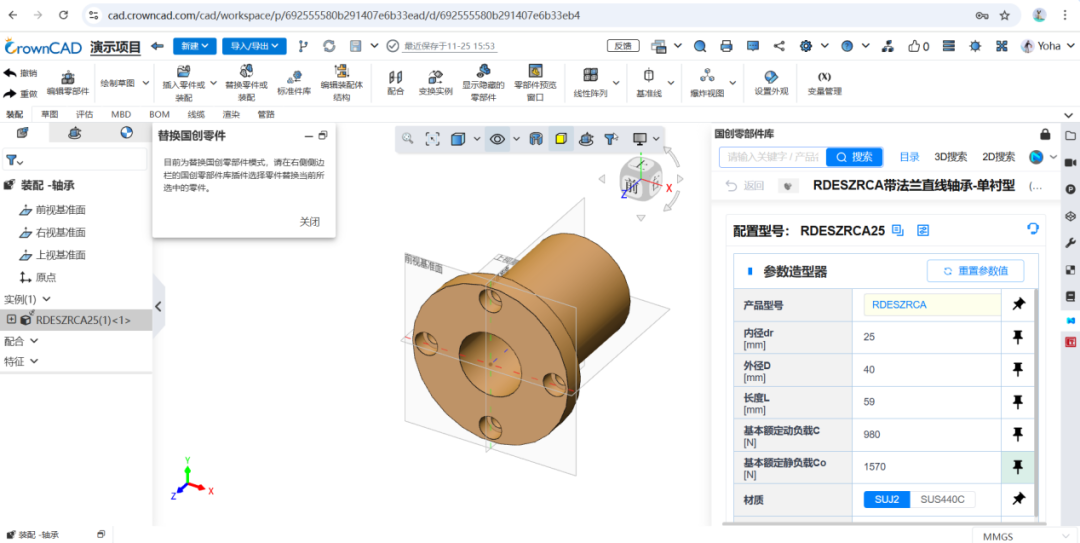The width and height of the screenshot is (1080, 543).
Task: Select SUS440C material option
Action: pyautogui.click(x=943, y=500)
